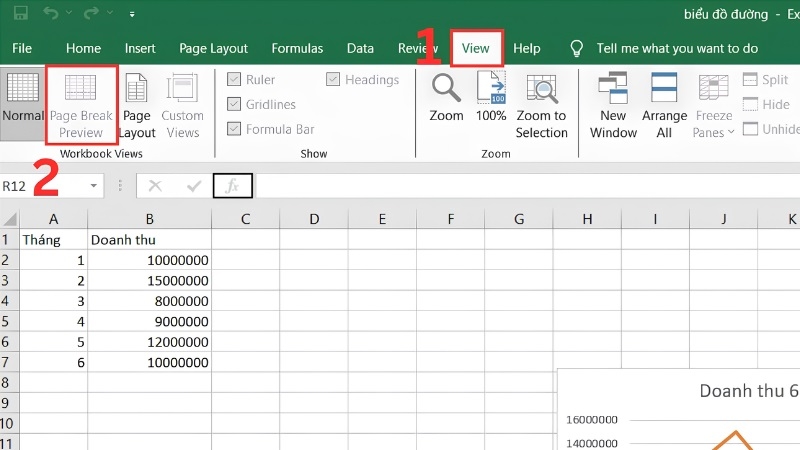This screenshot has width=800, height=450.
Task: Select Normal workbook view
Action: (x=22, y=102)
